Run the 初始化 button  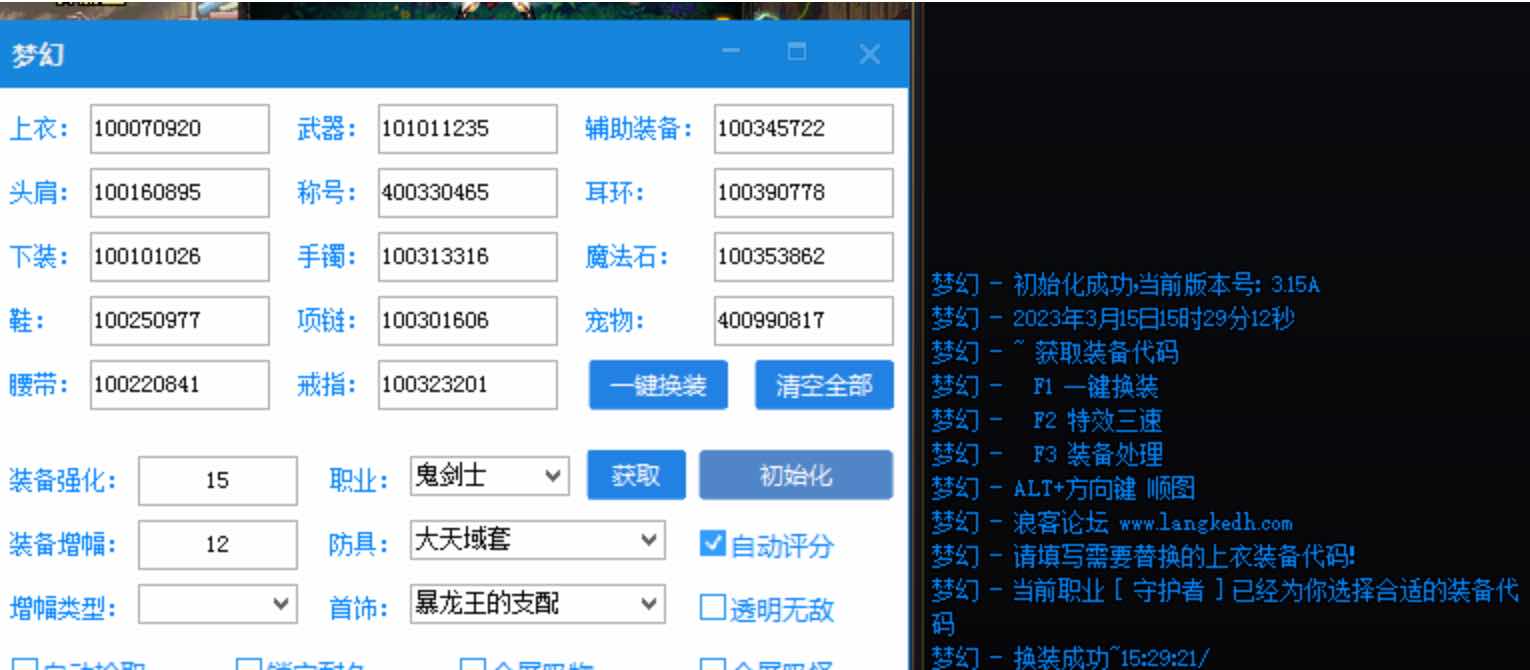click(796, 474)
